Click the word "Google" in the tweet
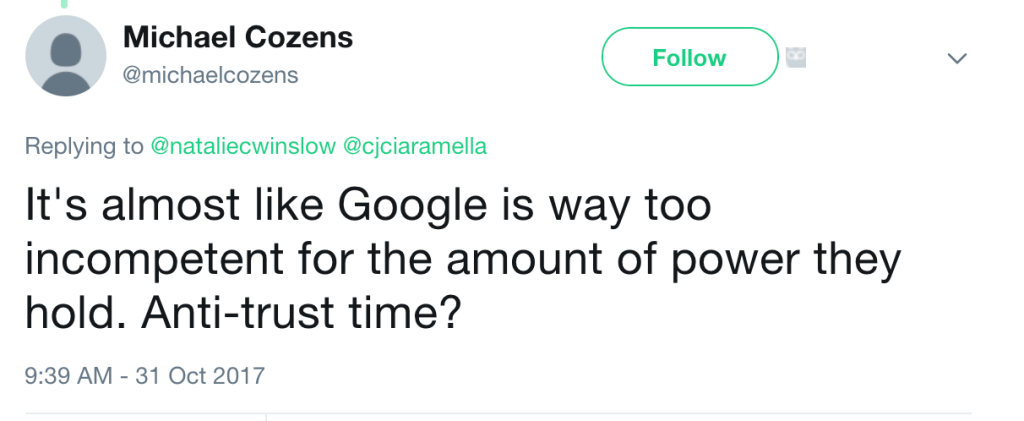The height and width of the screenshot is (421, 1024). point(412,206)
